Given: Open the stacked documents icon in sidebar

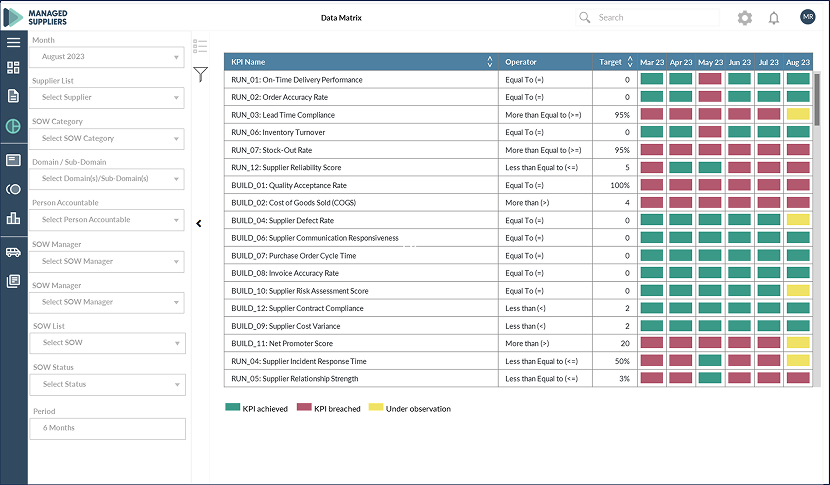Looking at the screenshot, I should click(x=13, y=281).
